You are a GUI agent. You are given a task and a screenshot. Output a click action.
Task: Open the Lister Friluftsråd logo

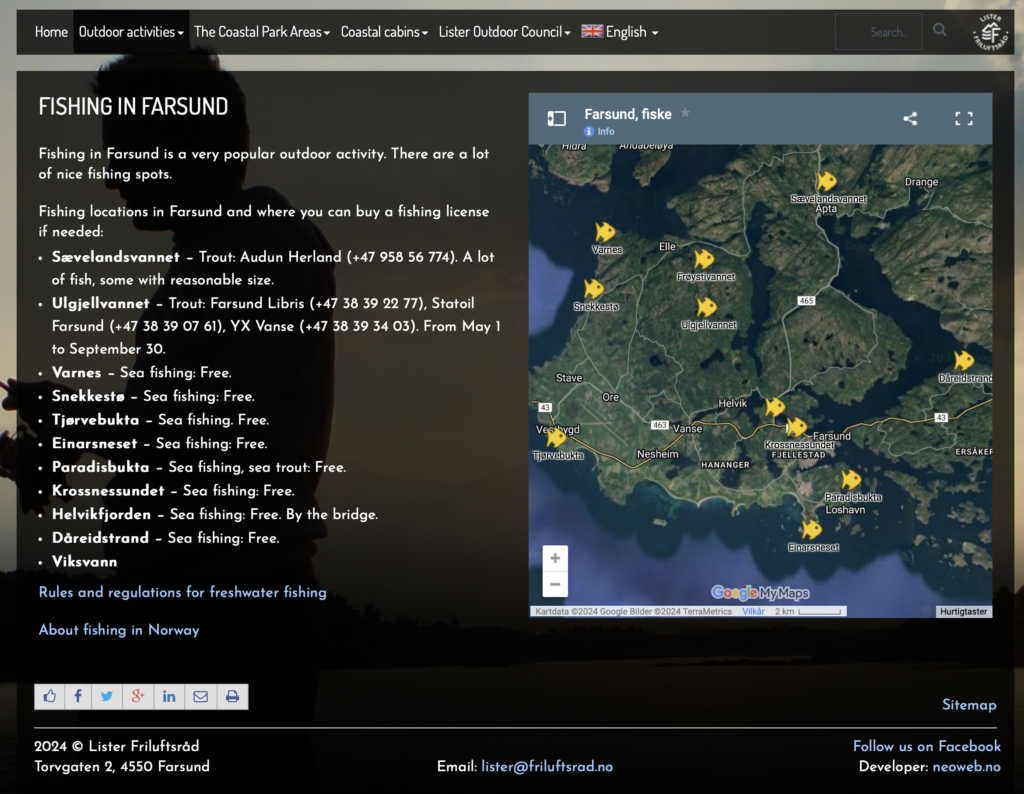point(990,31)
